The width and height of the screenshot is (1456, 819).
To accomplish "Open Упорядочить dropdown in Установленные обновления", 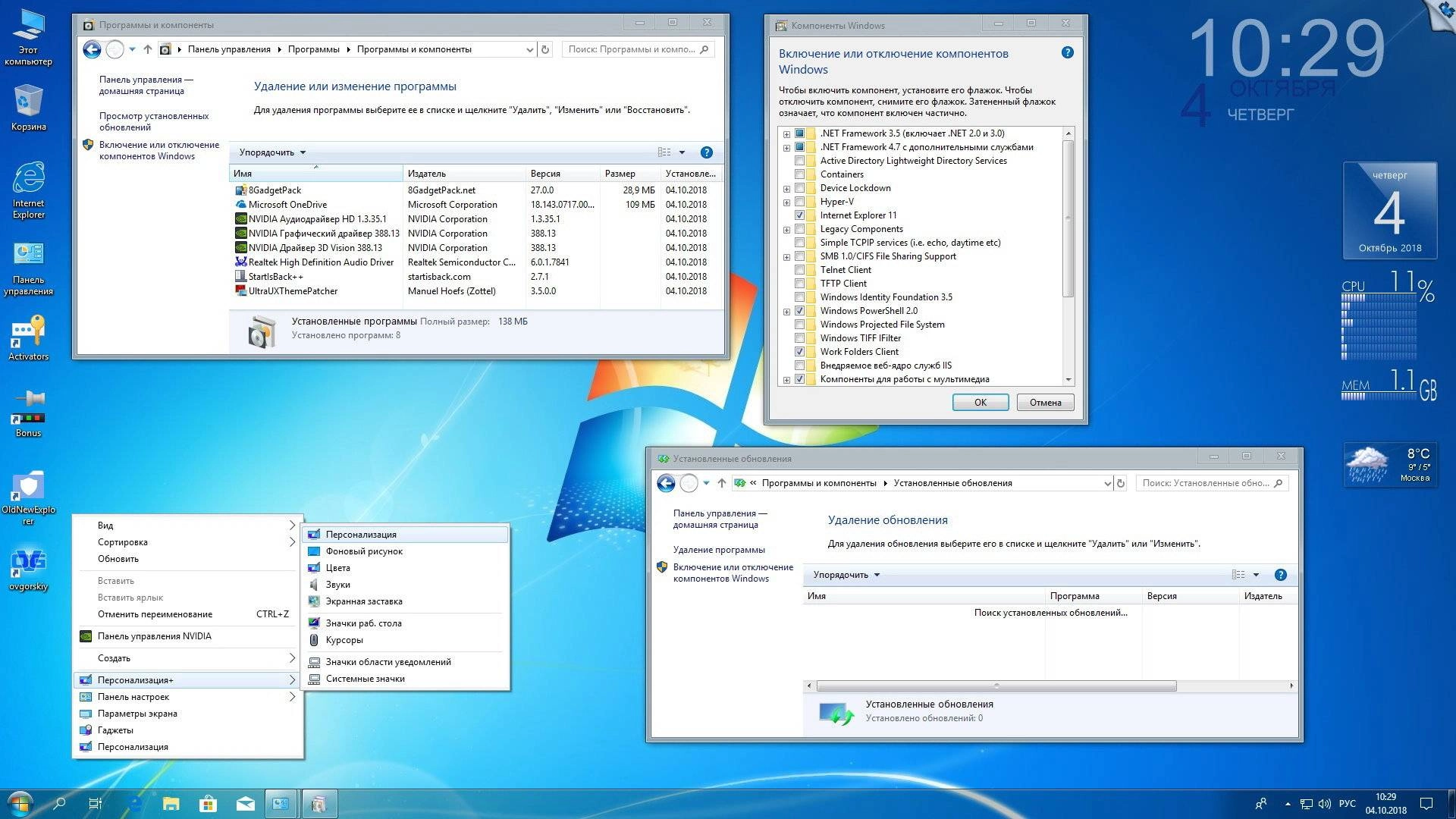I will coord(846,575).
